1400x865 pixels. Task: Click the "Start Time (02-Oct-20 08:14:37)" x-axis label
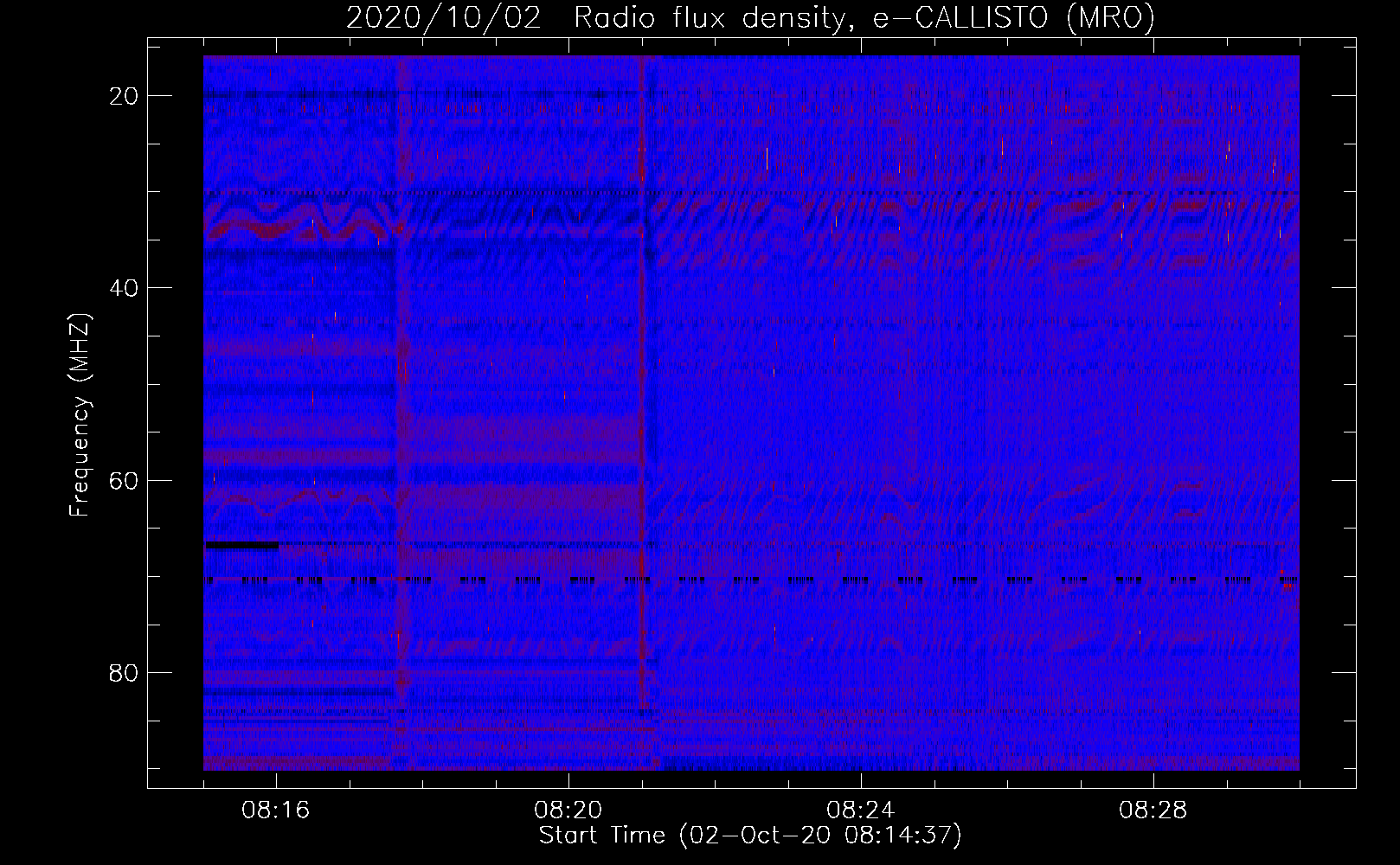click(750, 836)
